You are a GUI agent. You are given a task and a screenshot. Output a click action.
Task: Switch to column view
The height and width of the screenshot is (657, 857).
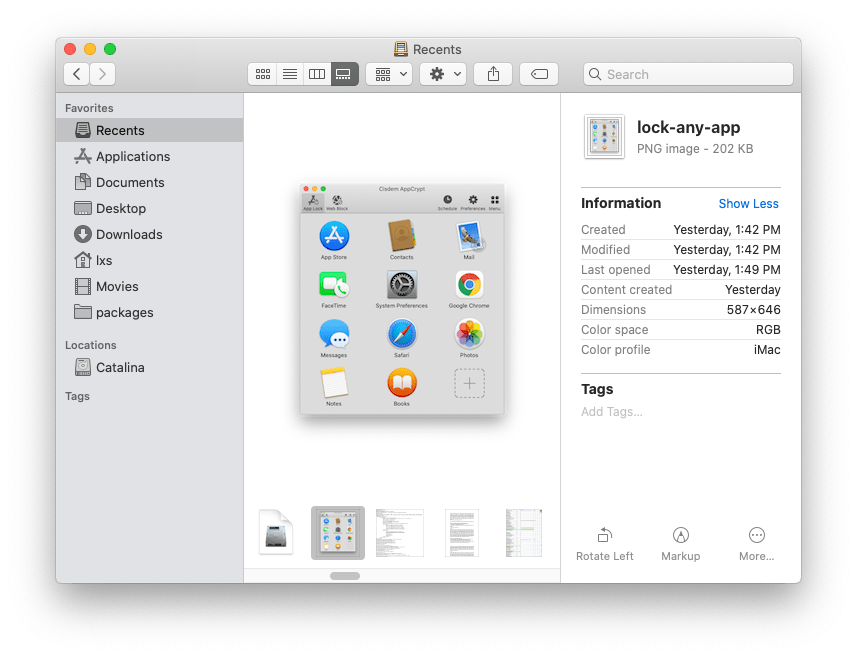tap(317, 74)
